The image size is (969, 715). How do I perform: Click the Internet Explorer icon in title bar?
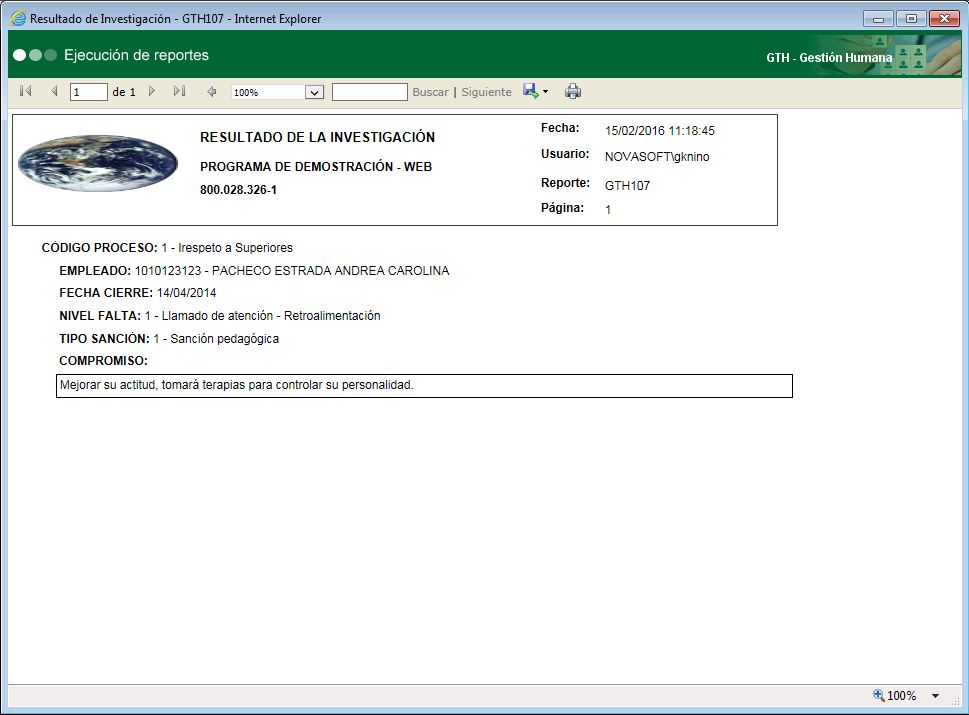pos(16,17)
